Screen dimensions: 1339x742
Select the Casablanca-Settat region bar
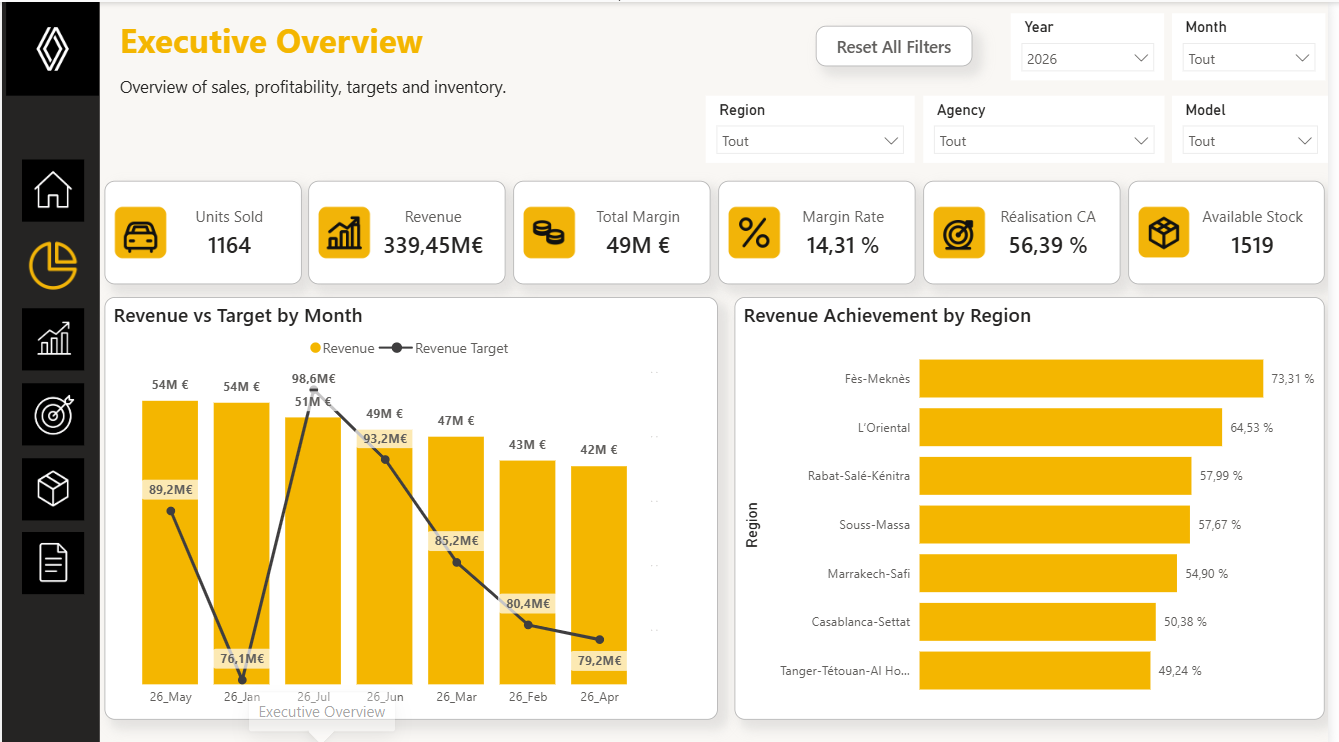[x=1038, y=622]
